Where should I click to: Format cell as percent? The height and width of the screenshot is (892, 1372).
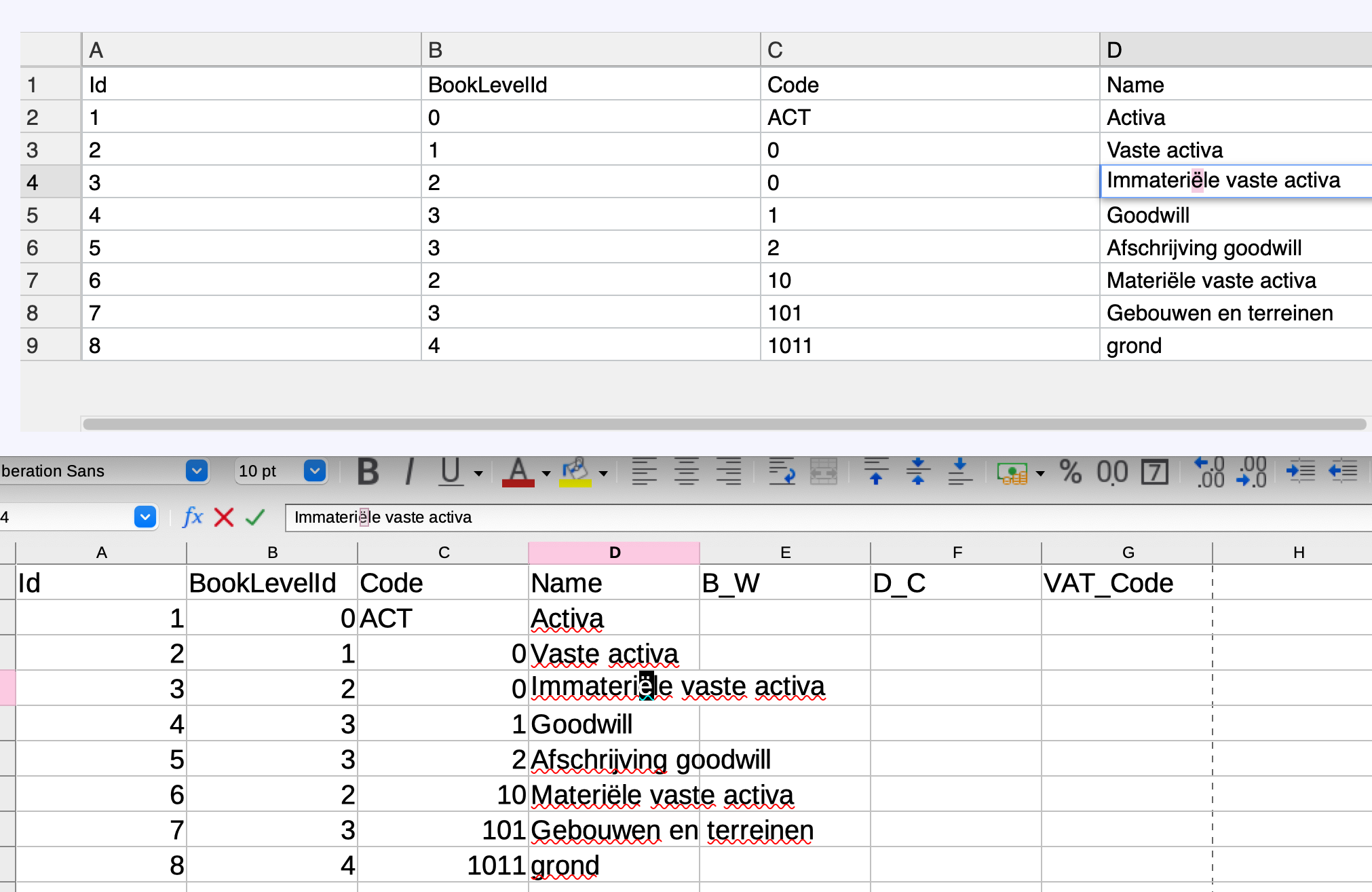coord(1070,471)
